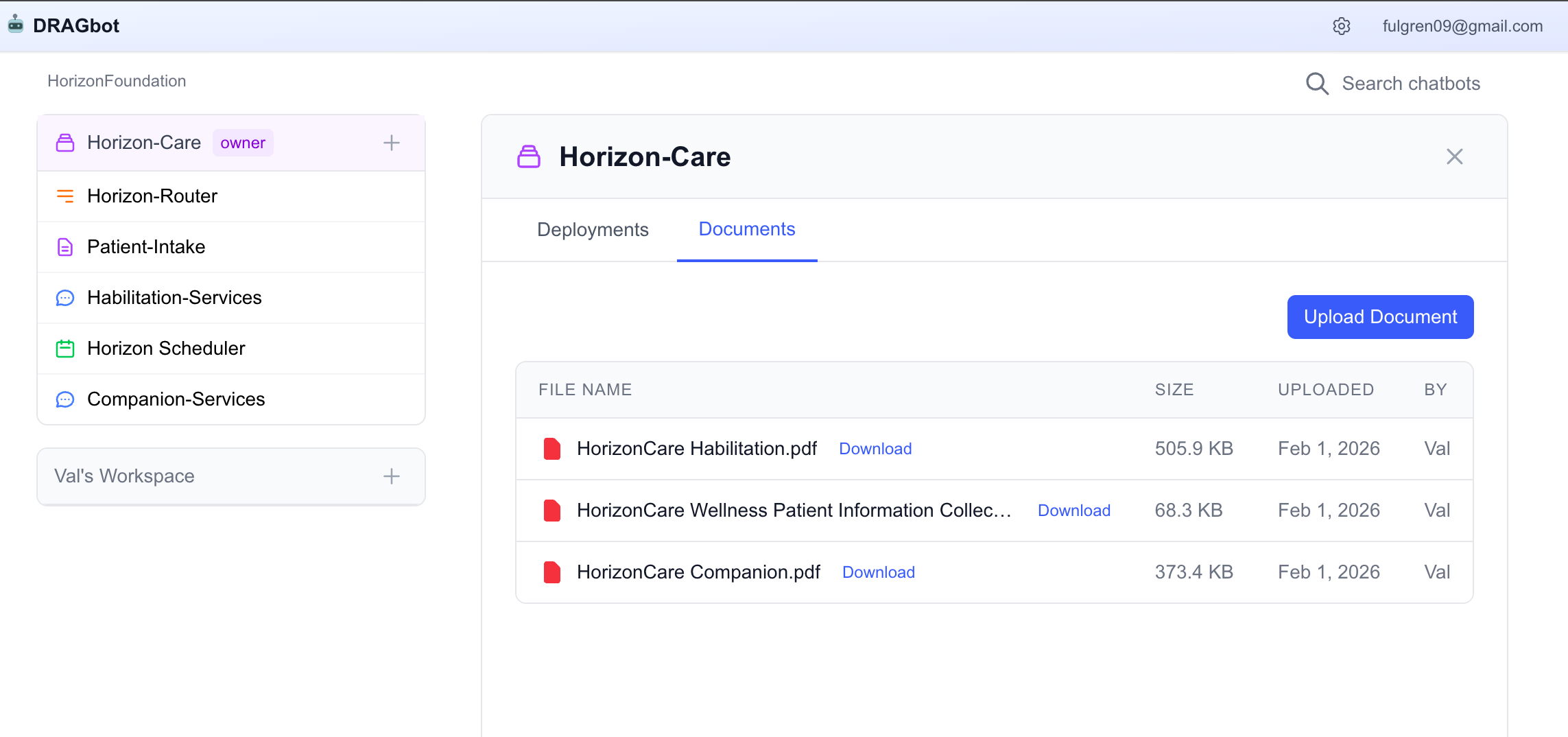Click the DRAGbot robot logo
The width and height of the screenshot is (1568, 737).
point(15,25)
